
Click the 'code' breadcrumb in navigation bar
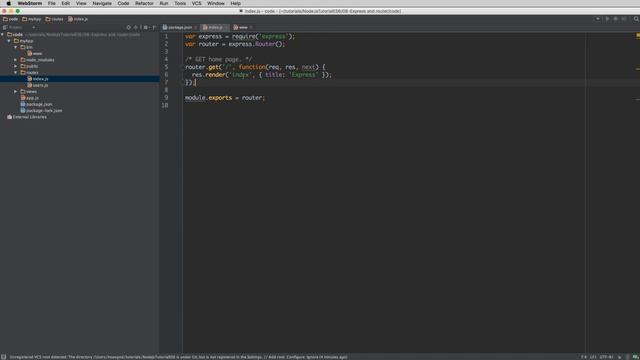click(11, 19)
